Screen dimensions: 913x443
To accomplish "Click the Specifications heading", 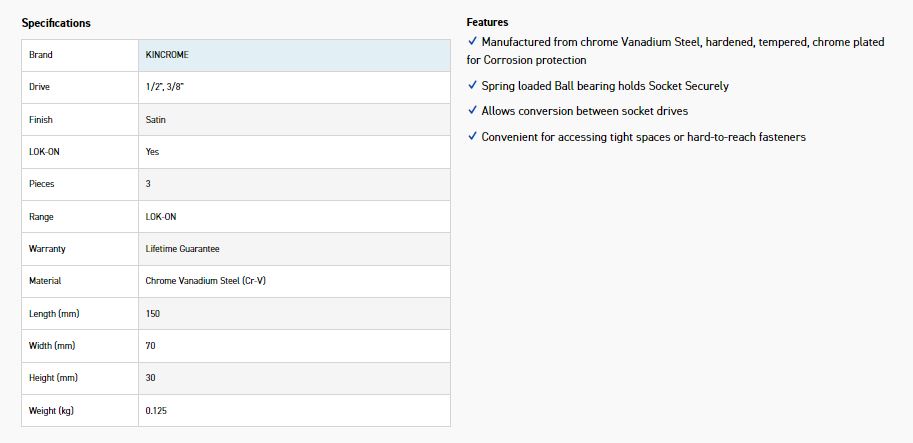I will (56, 23).
